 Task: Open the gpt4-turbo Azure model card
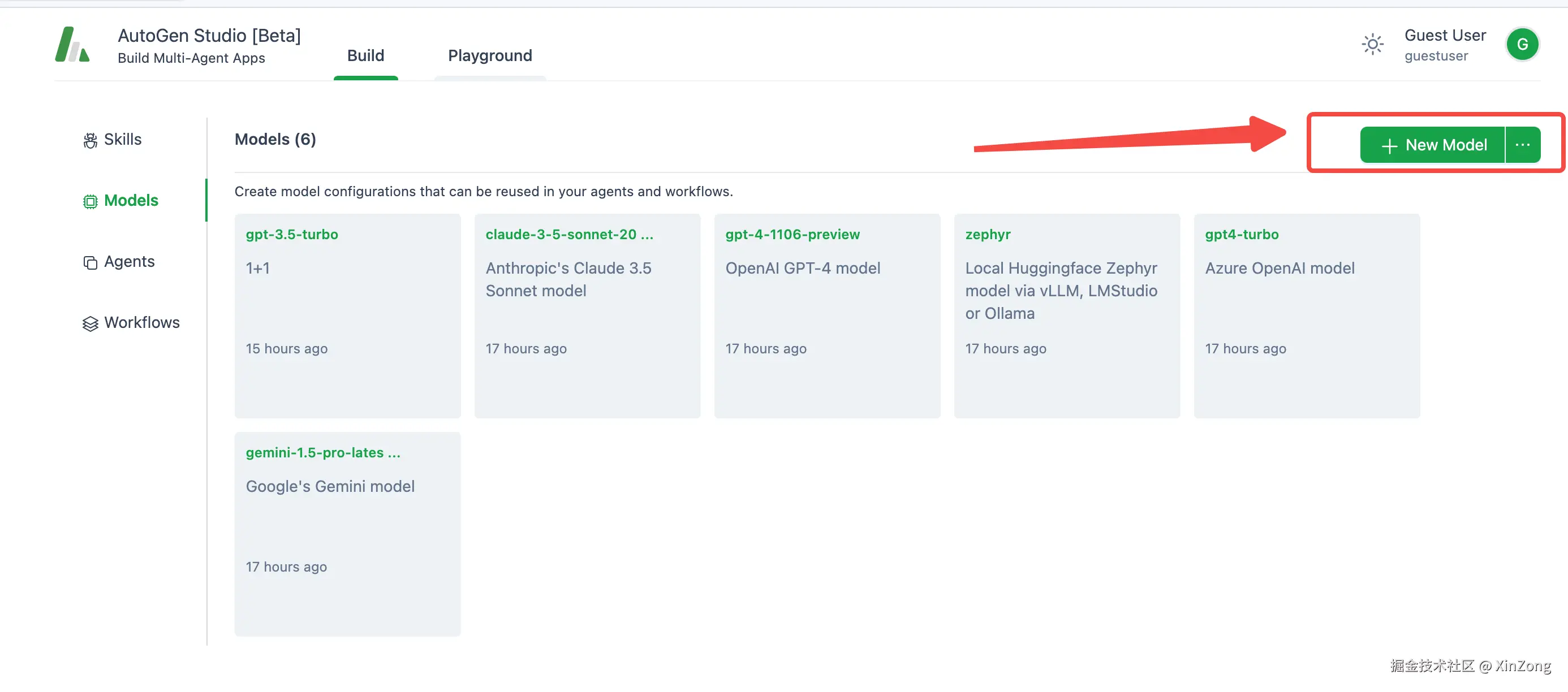click(x=1306, y=315)
